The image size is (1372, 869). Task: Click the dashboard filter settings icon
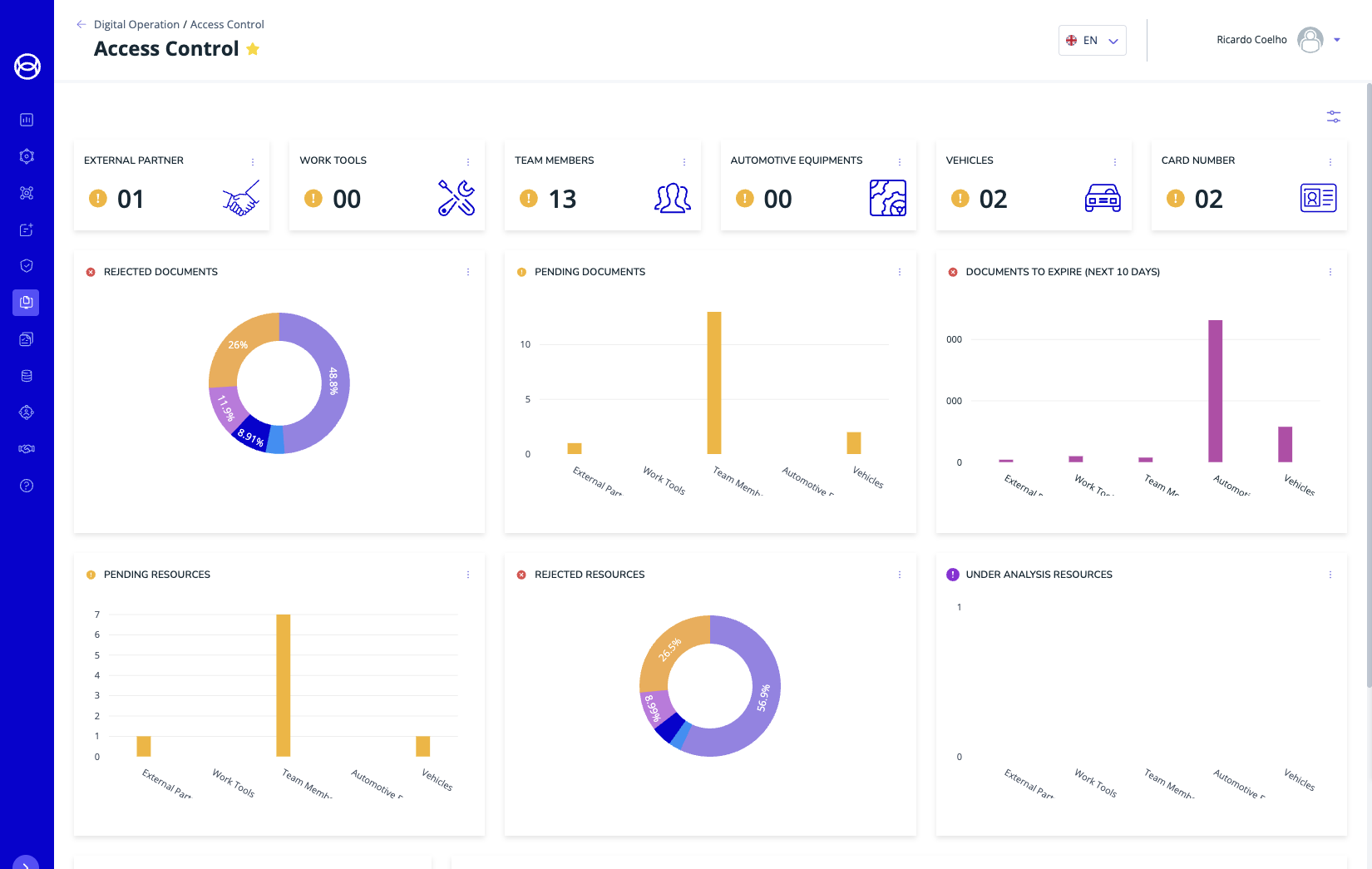pos(1333,117)
